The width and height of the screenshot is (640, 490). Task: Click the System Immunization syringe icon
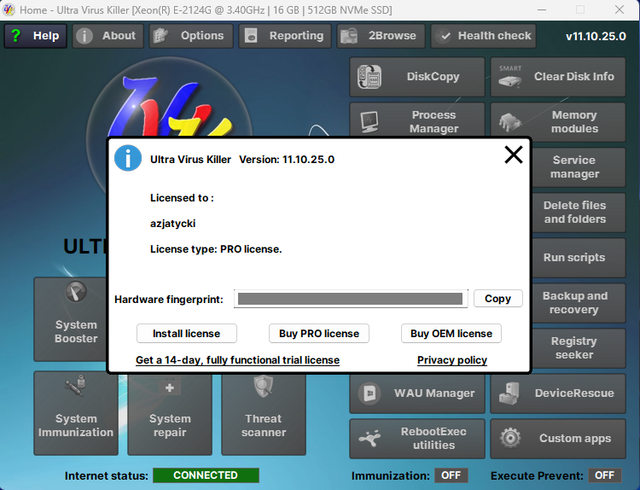pyautogui.click(x=76, y=386)
